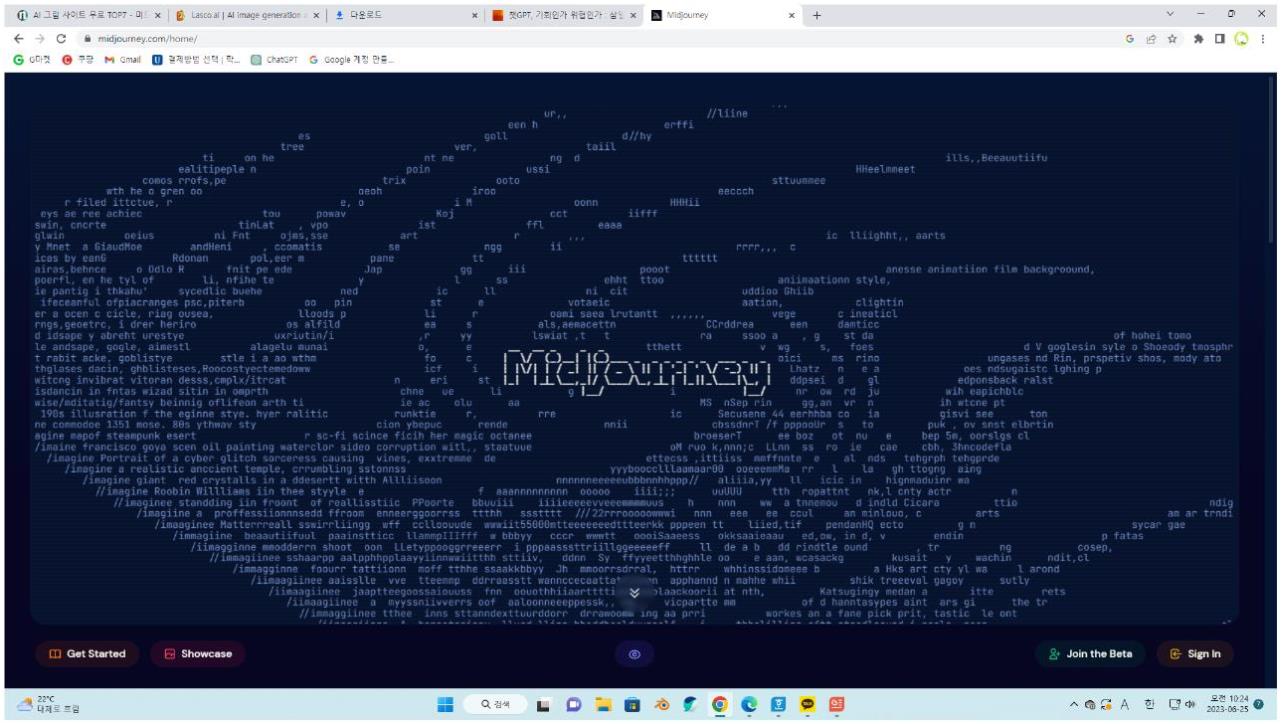Go back to previous page

18,39
